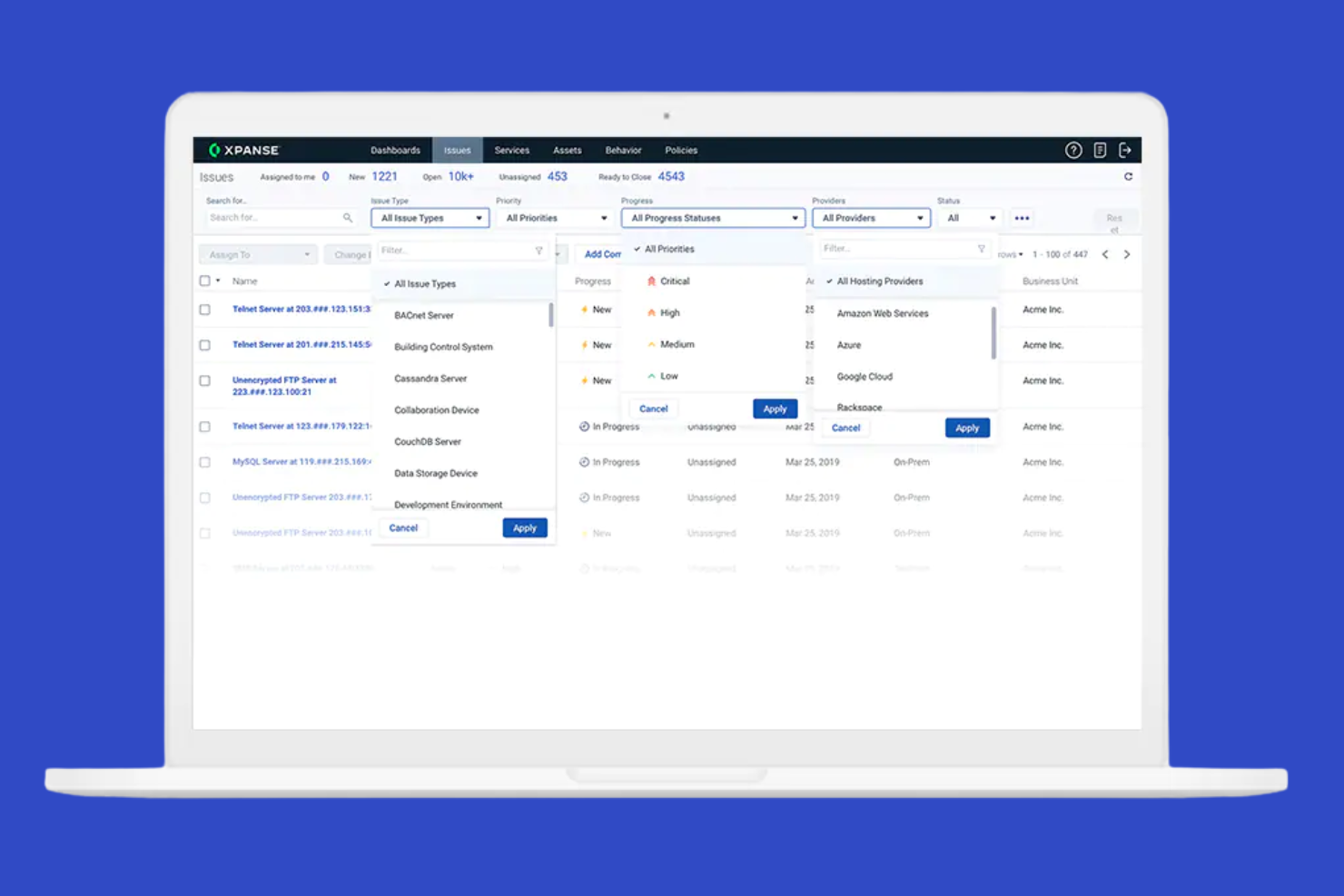Open the All Priorities dropdown

click(x=554, y=218)
